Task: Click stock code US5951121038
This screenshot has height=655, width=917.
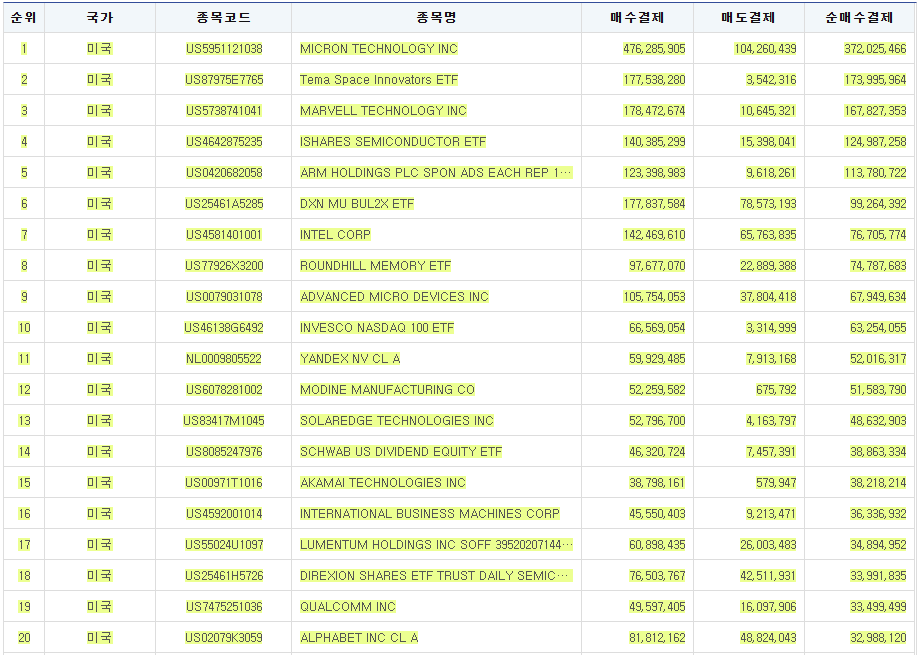Action: 224,49
